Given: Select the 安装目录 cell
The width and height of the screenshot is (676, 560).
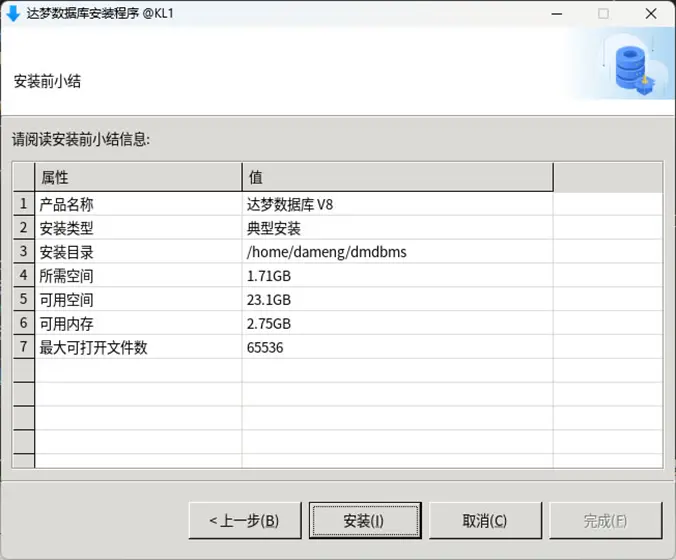Looking at the screenshot, I should 138,252.
